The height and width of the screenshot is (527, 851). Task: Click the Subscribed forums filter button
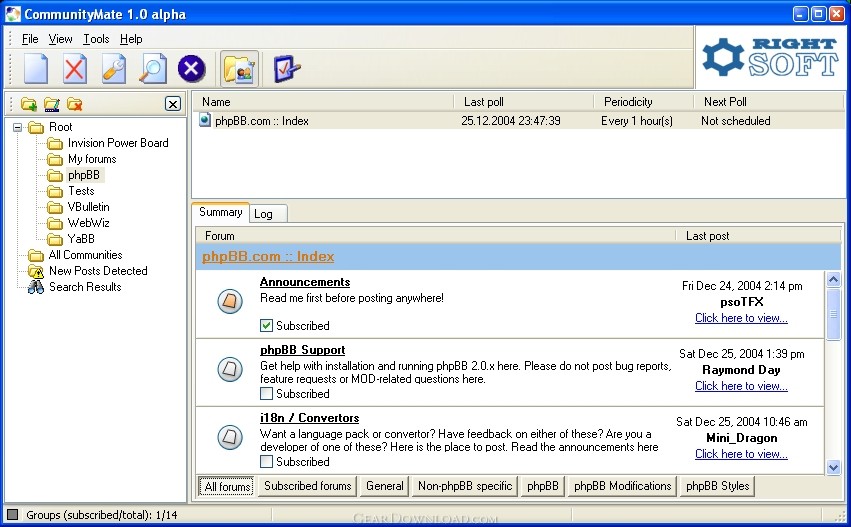point(307,486)
